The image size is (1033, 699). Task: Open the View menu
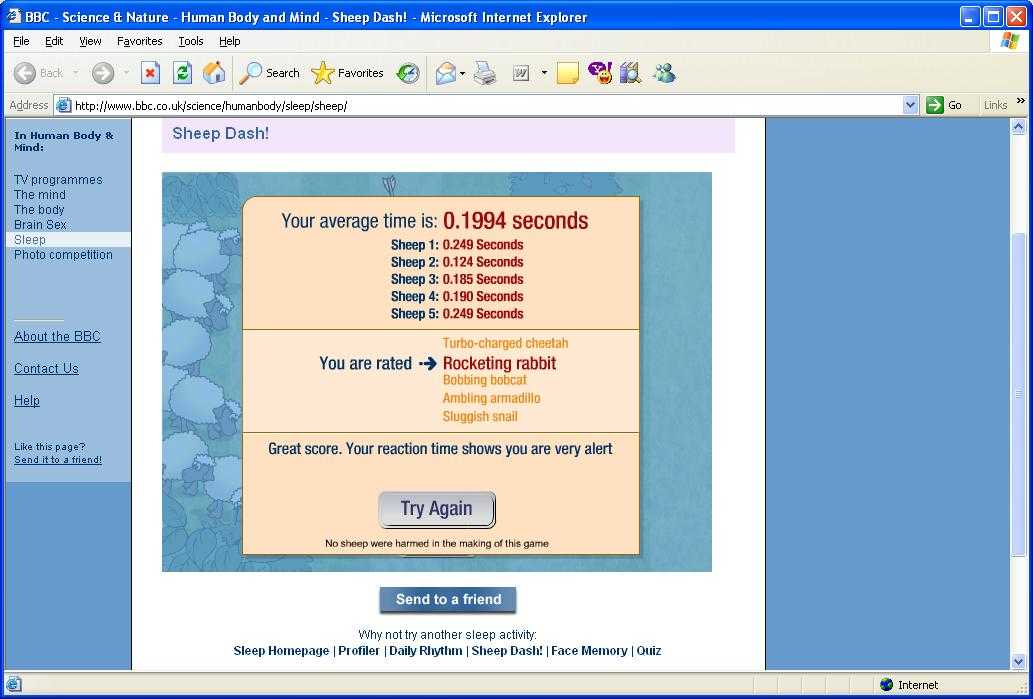click(x=90, y=41)
